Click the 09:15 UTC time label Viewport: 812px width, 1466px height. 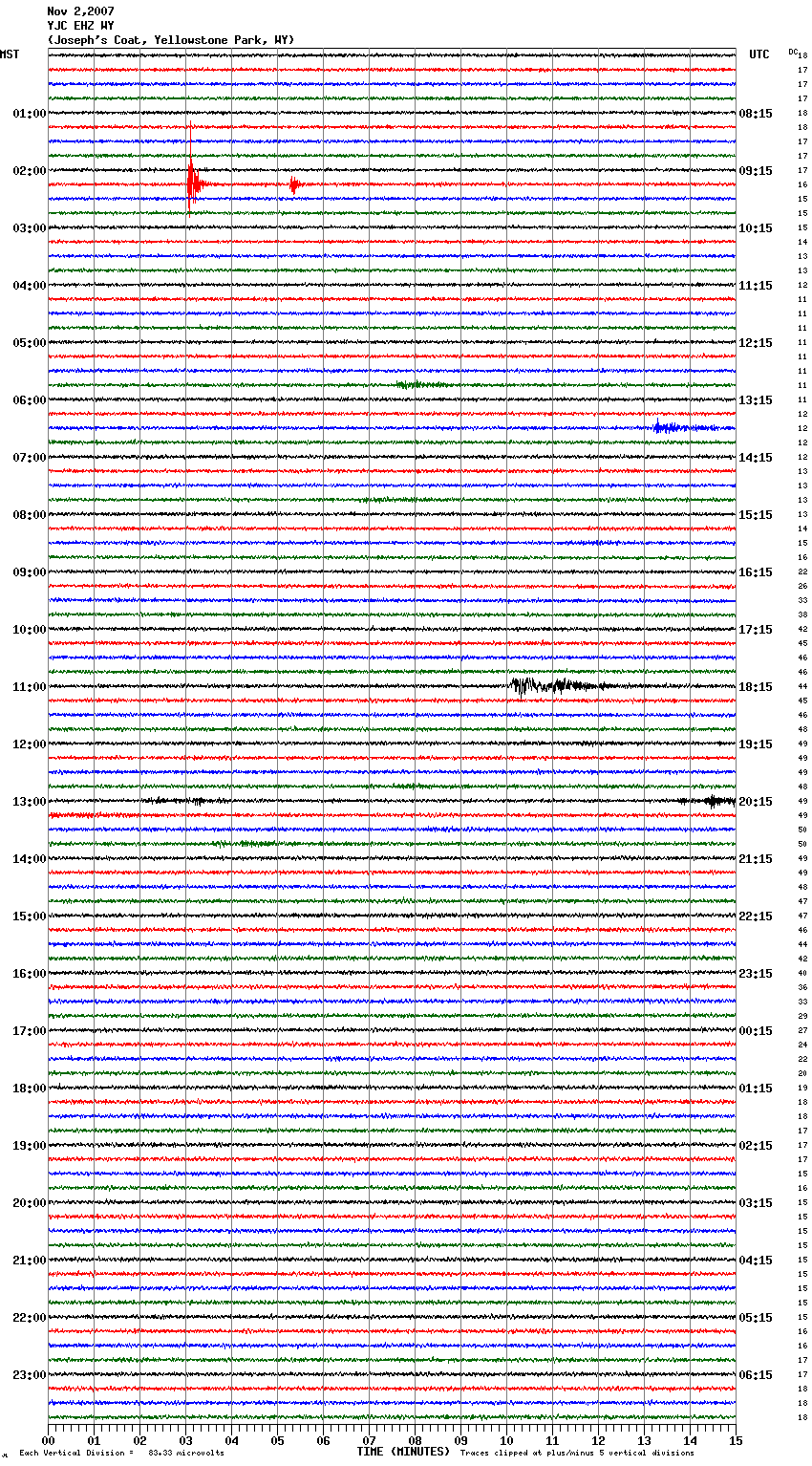tap(755, 171)
